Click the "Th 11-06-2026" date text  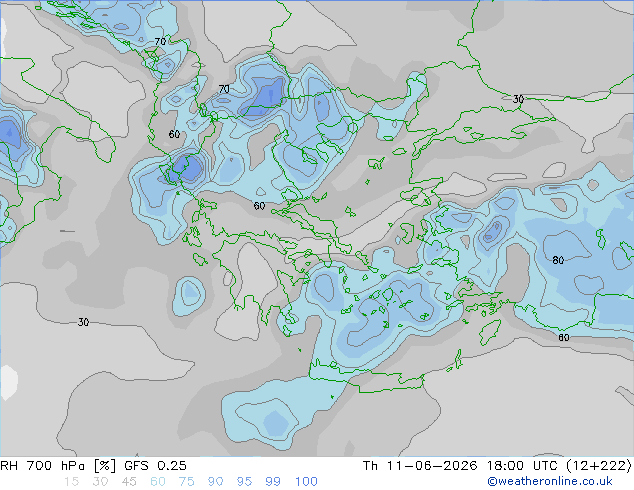coord(420,466)
